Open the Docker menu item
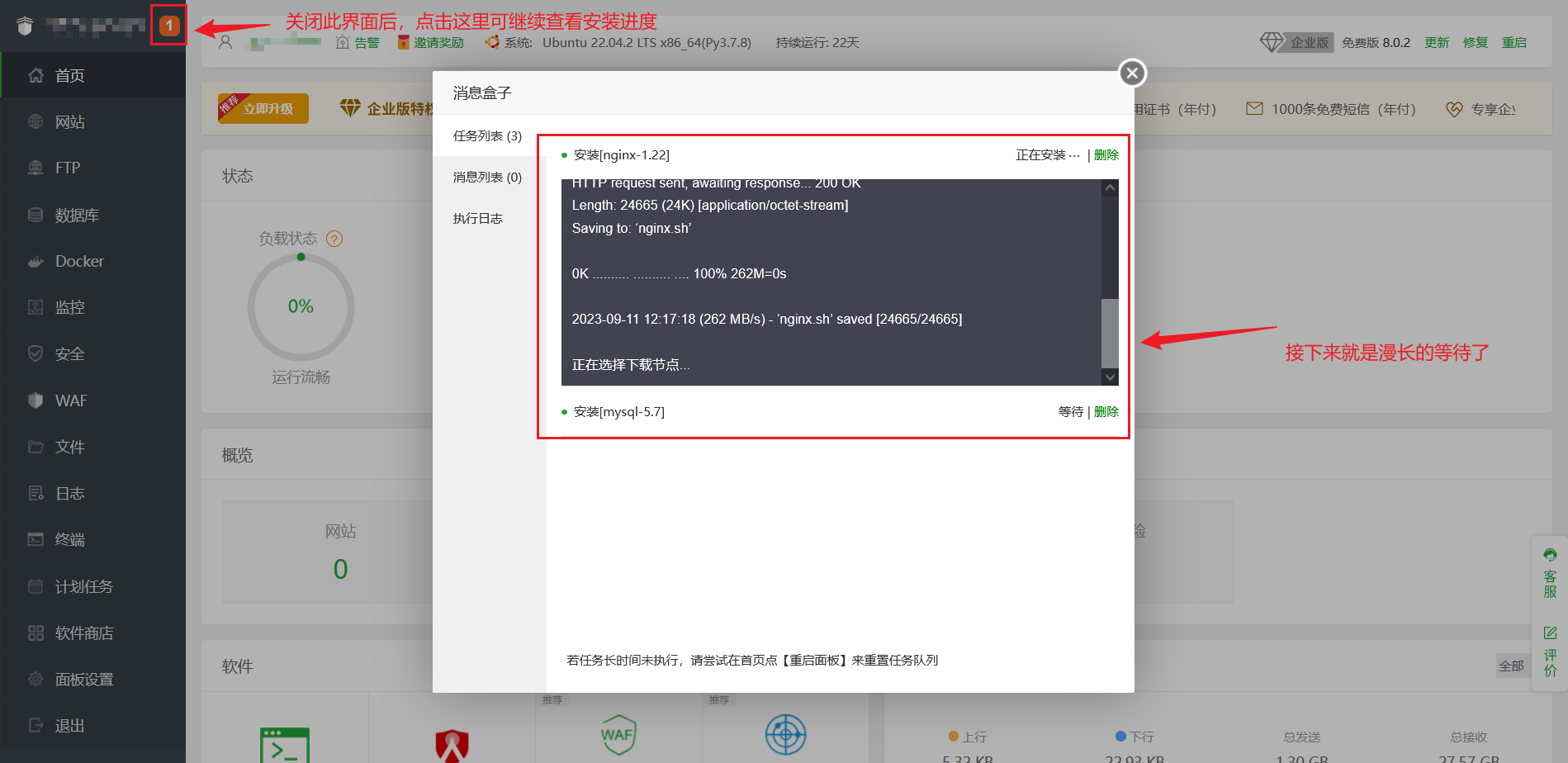This screenshot has height=763, width=1568. point(92,261)
